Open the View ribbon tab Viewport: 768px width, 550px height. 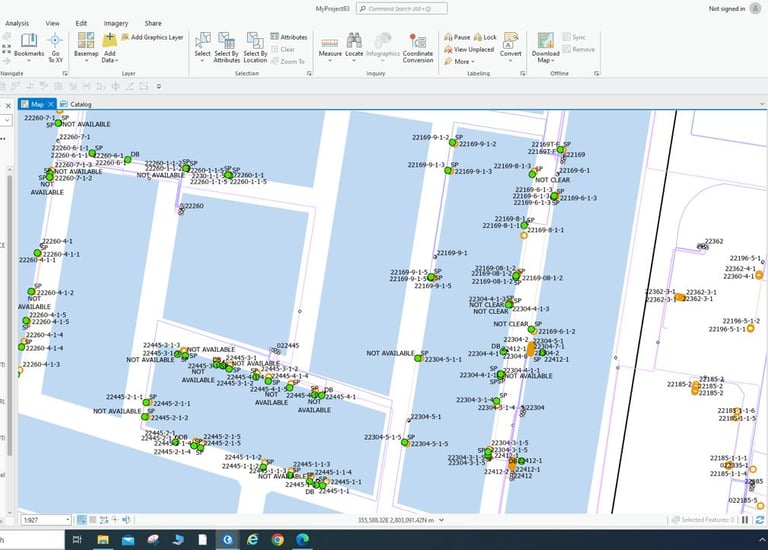[x=52, y=23]
